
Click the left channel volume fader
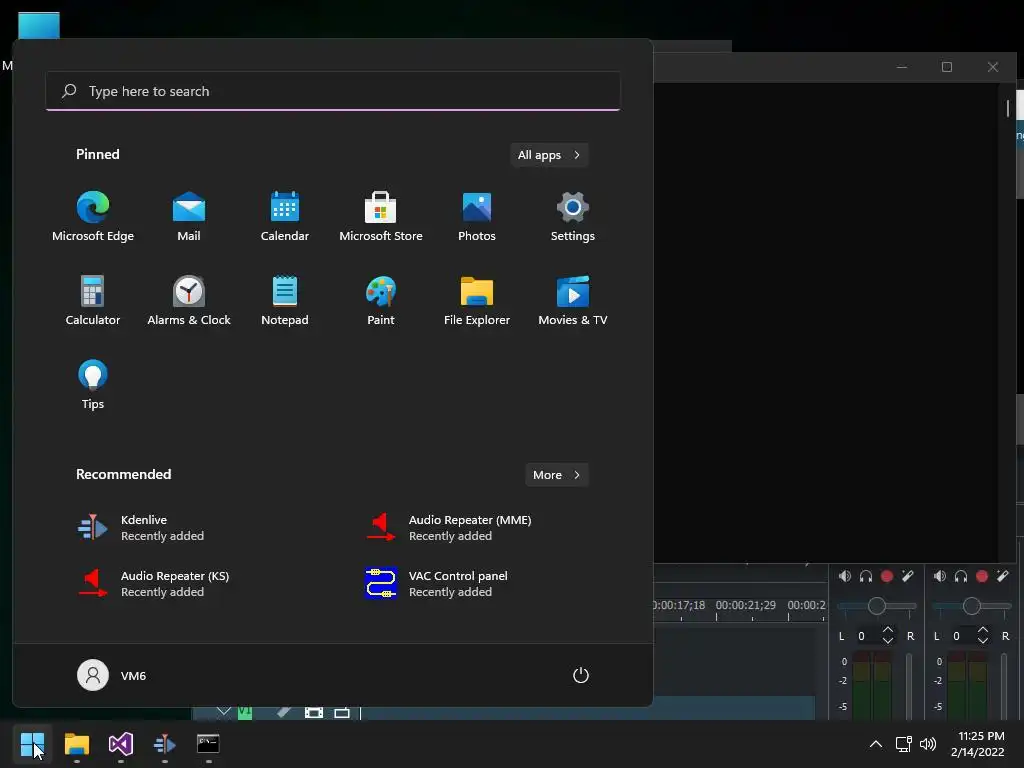tap(908, 686)
